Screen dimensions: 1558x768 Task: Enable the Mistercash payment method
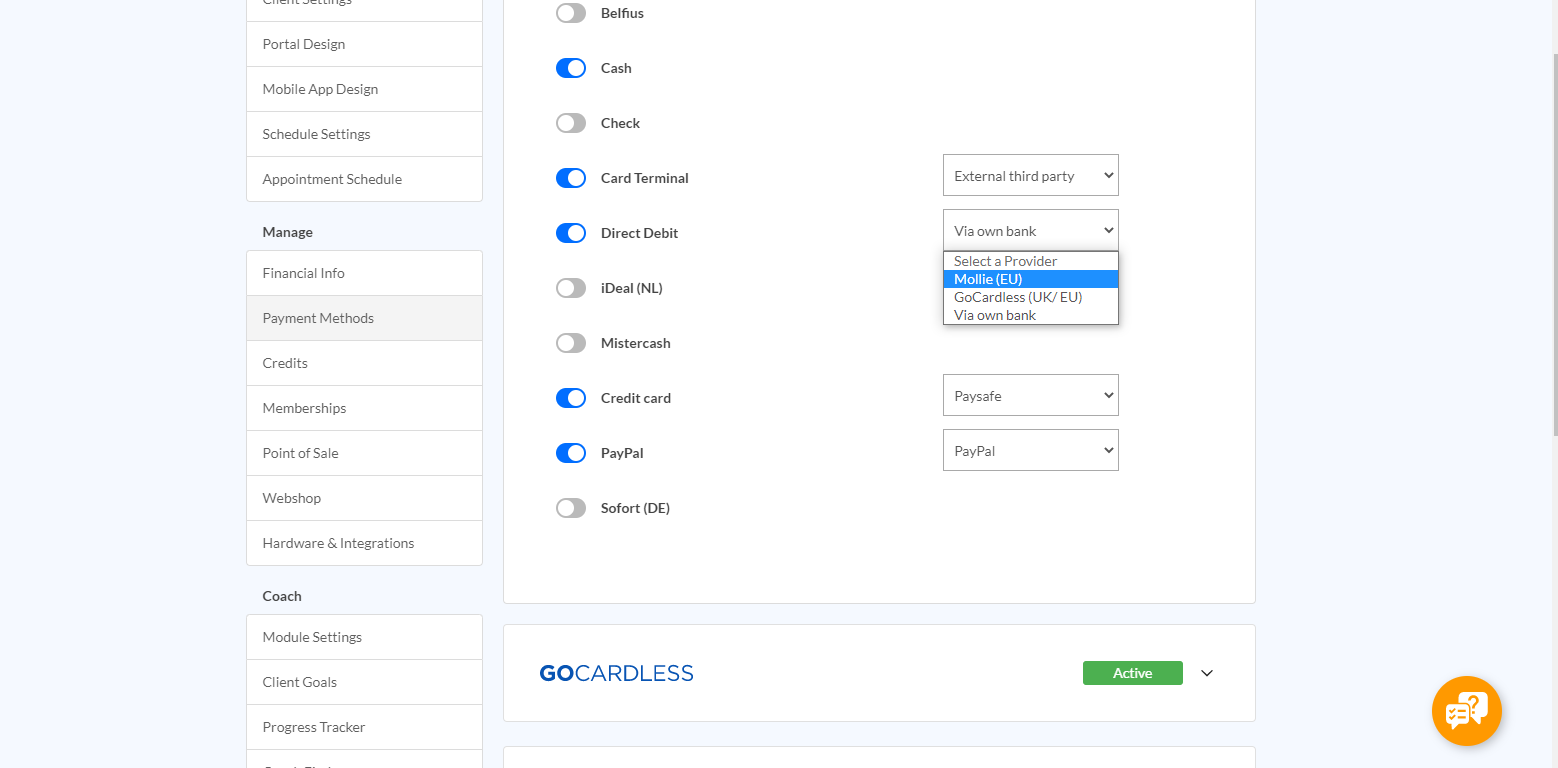click(570, 342)
